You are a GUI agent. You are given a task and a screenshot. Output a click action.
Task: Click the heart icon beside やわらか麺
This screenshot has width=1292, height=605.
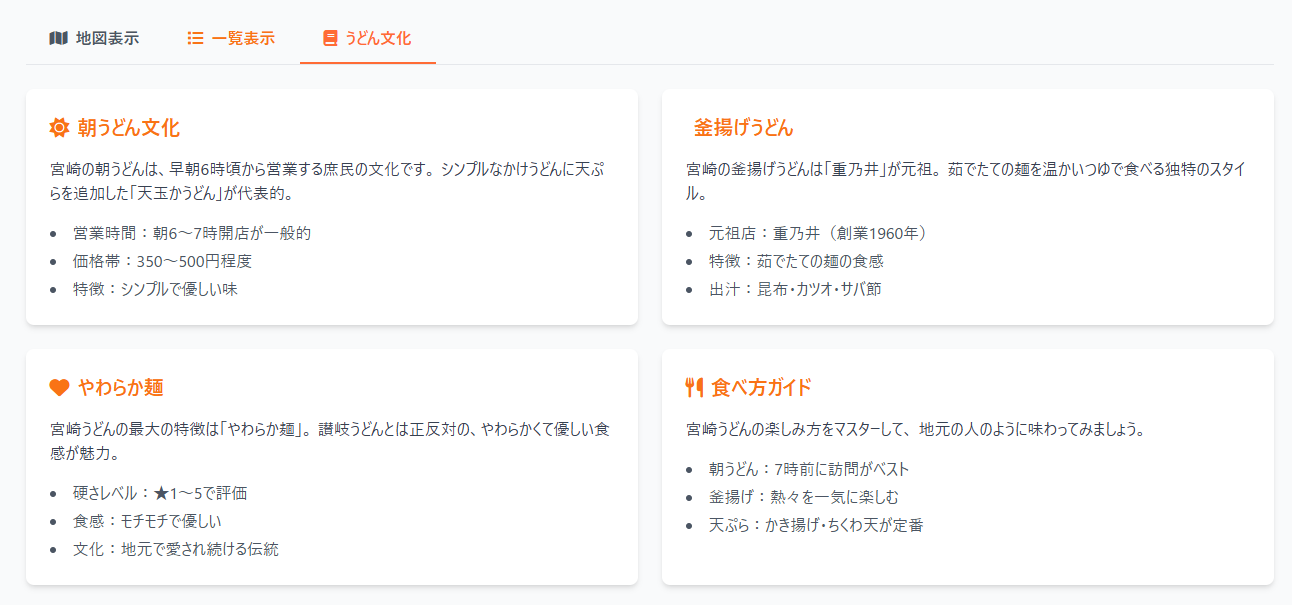[59, 388]
